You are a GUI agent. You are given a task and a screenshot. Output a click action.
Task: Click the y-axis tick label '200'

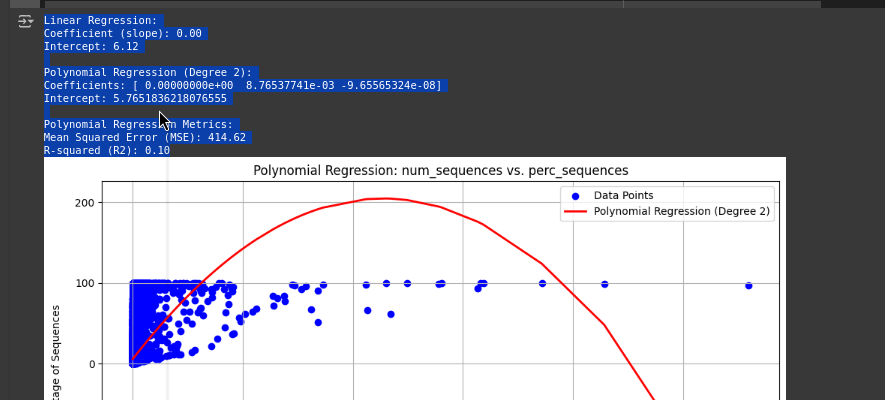[86, 203]
